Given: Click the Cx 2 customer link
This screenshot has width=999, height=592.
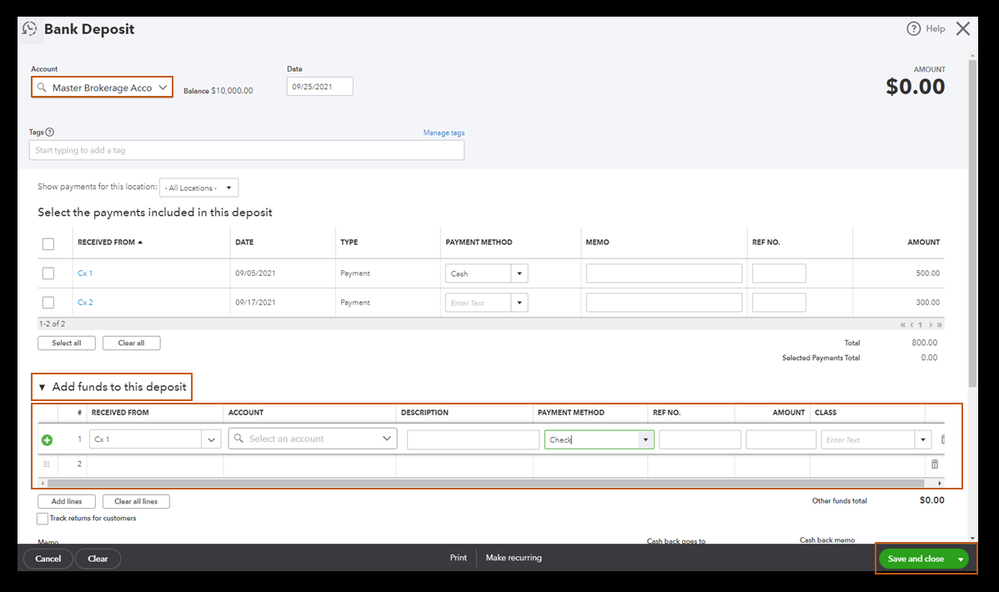Looking at the screenshot, I should 85,302.
